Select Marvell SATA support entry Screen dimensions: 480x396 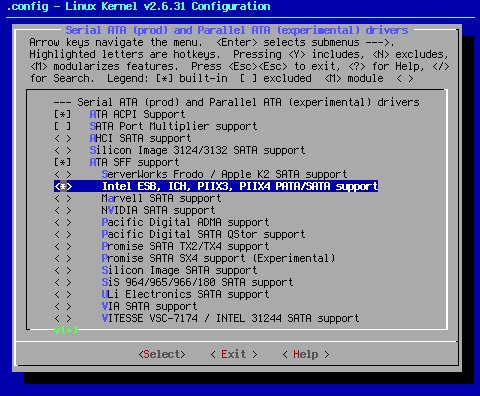[x=161, y=198]
